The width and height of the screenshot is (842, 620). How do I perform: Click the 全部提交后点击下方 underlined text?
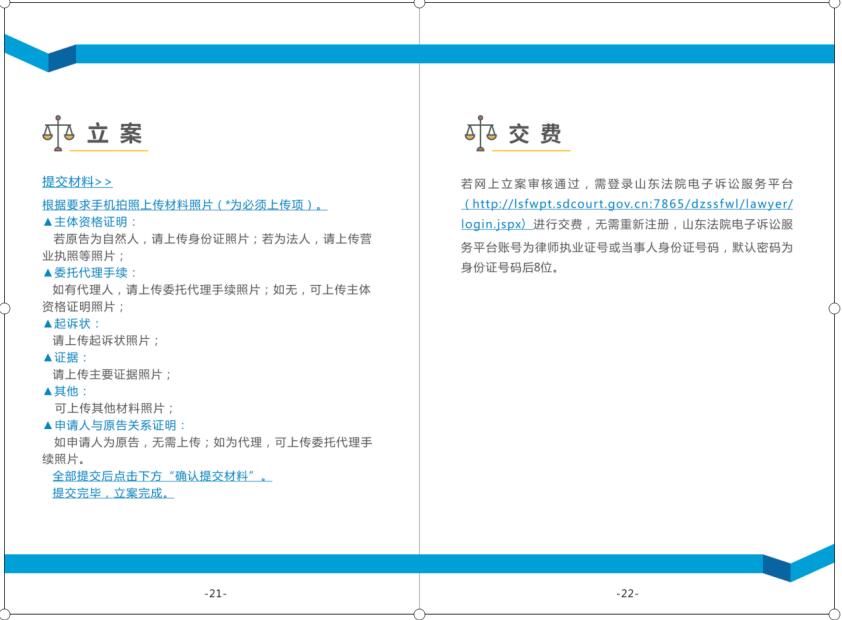162,476
